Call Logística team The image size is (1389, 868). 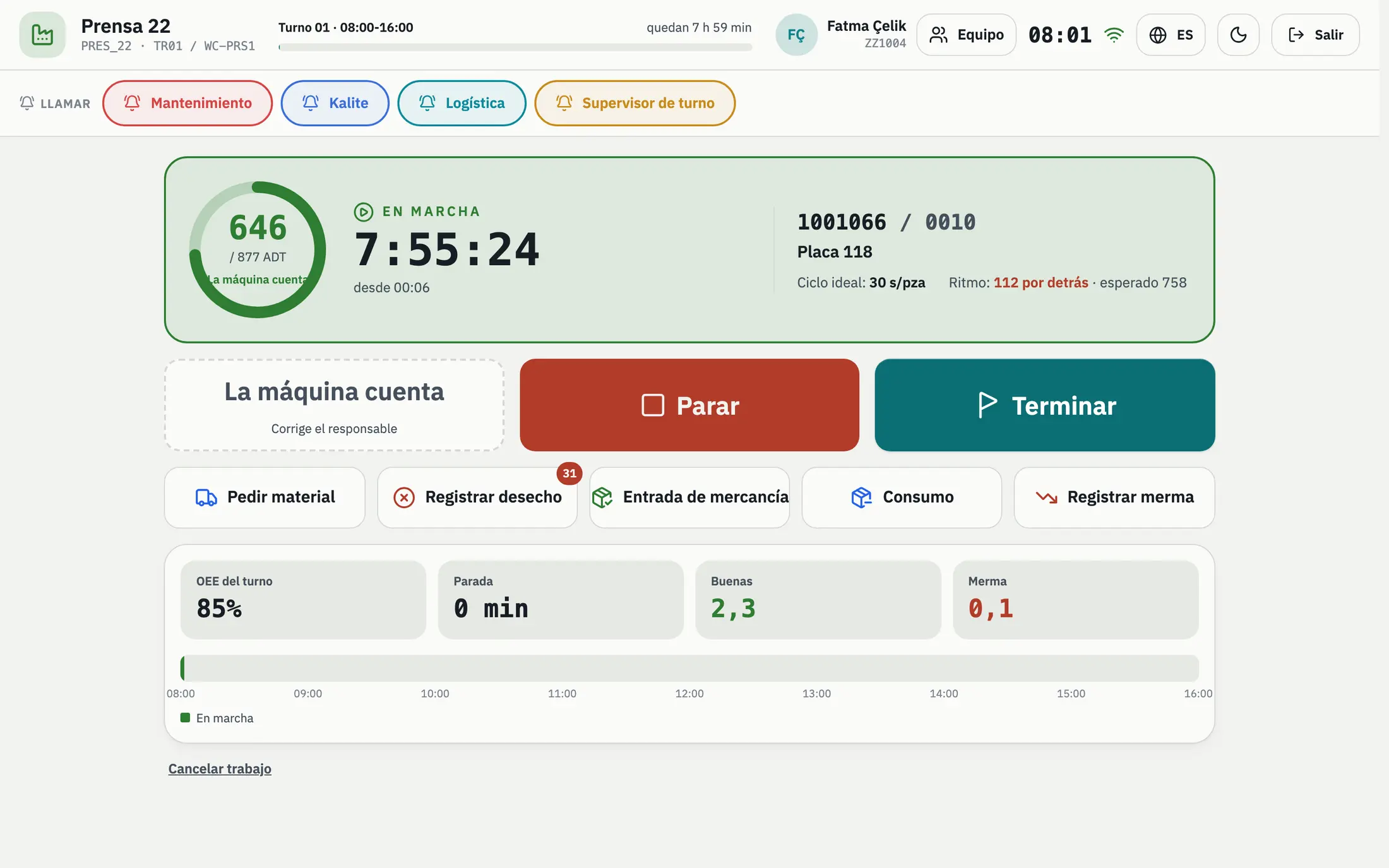(462, 103)
